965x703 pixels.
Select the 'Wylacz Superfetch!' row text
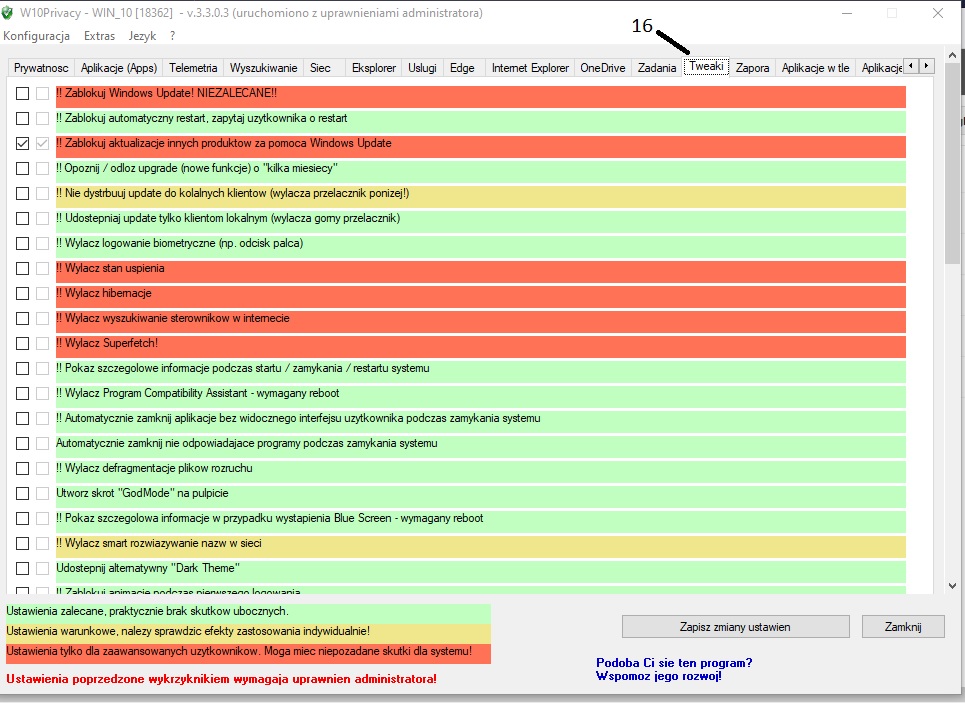(x=107, y=343)
